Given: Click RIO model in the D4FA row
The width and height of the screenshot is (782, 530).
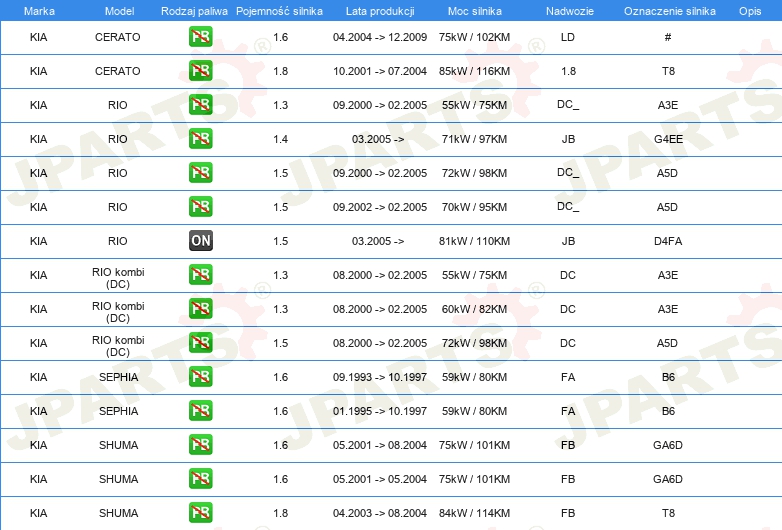Looking at the screenshot, I should [118, 241].
